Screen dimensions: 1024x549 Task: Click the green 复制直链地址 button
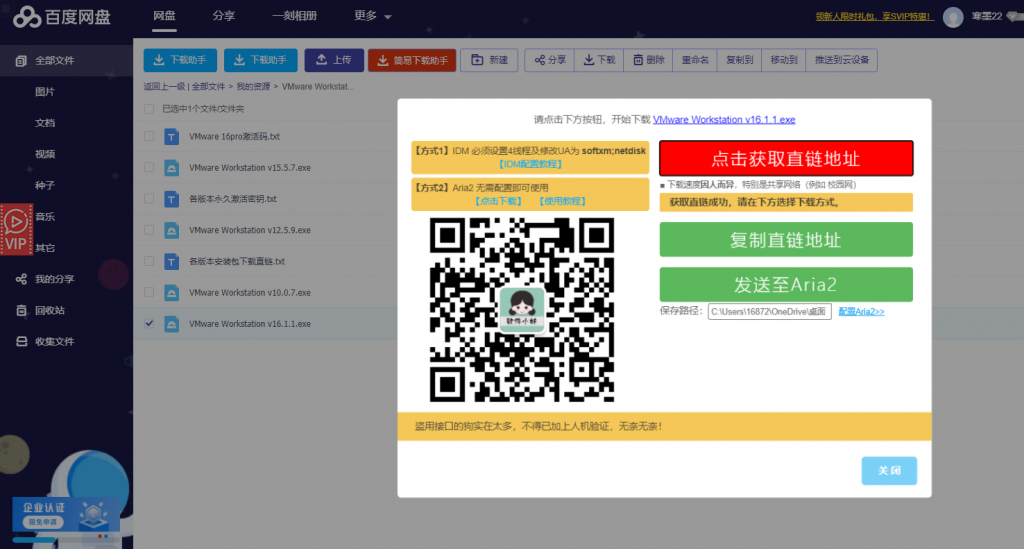click(786, 240)
